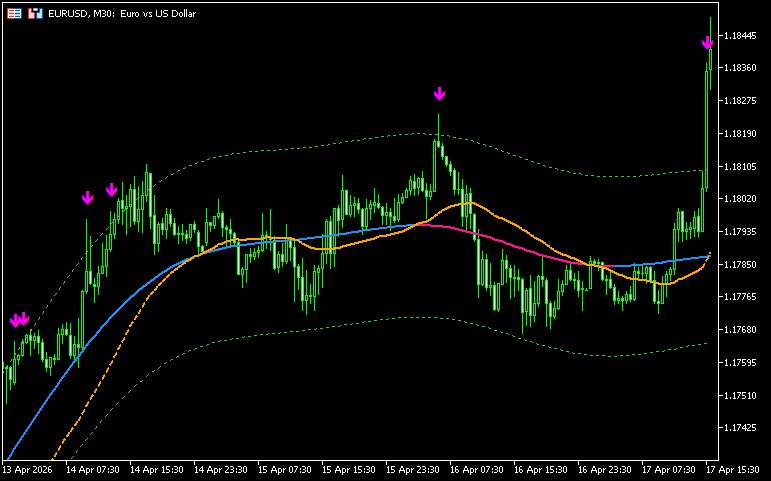
Task: Click the price label 1.17935
Action: point(740,231)
